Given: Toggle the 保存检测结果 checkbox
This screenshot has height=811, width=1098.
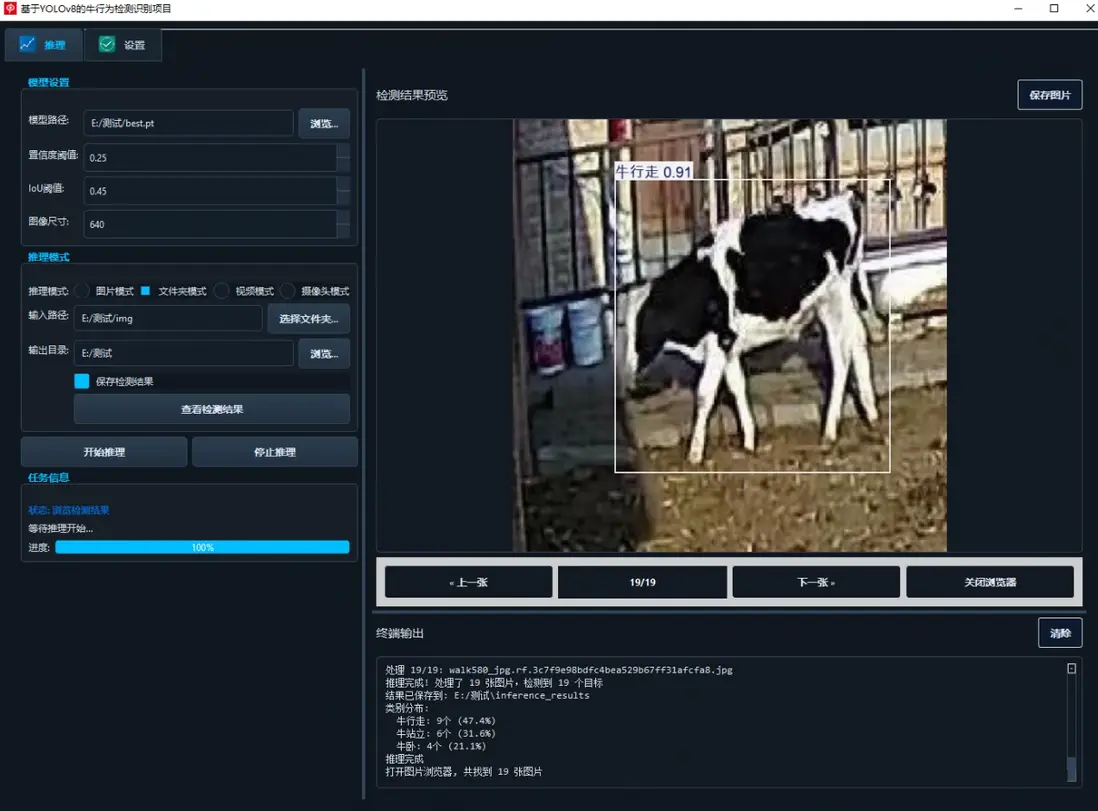Looking at the screenshot, I should 82,381.
